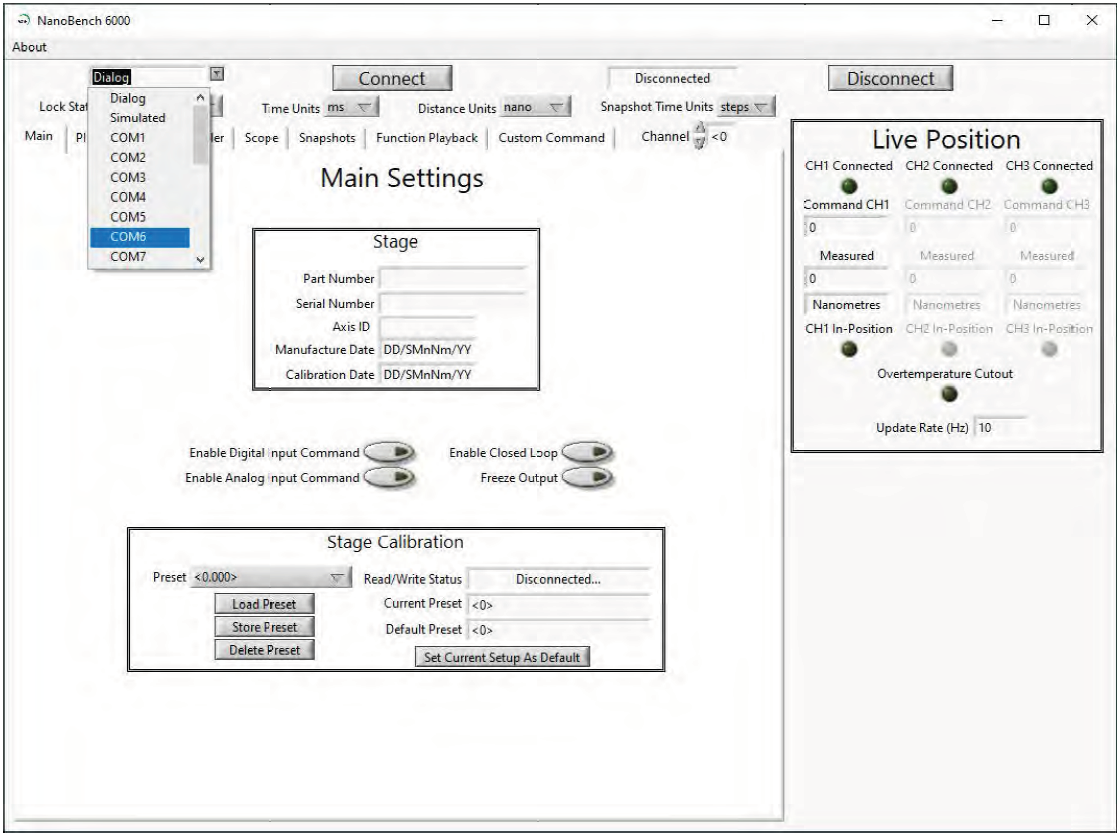Switch to the Scope tab
The image size is (1120, 840).
[261, 138]
